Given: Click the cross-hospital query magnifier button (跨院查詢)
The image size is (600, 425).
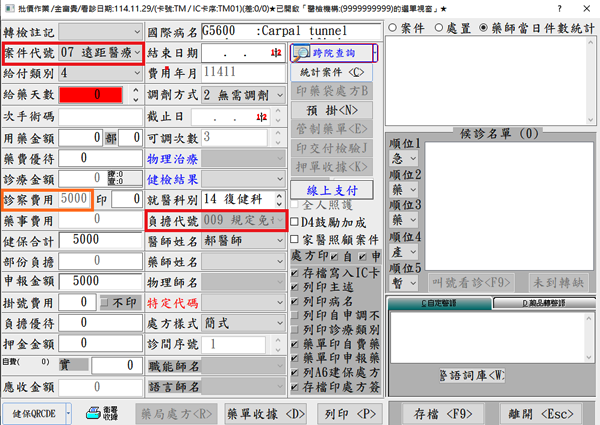Looking at the screenshot, I should [332, 52].
